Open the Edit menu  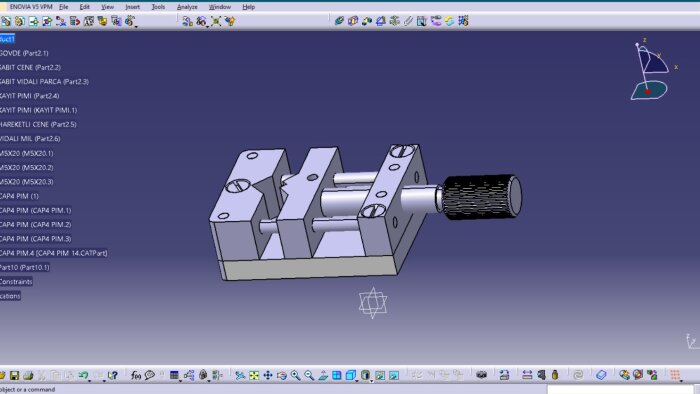[84, 7]
